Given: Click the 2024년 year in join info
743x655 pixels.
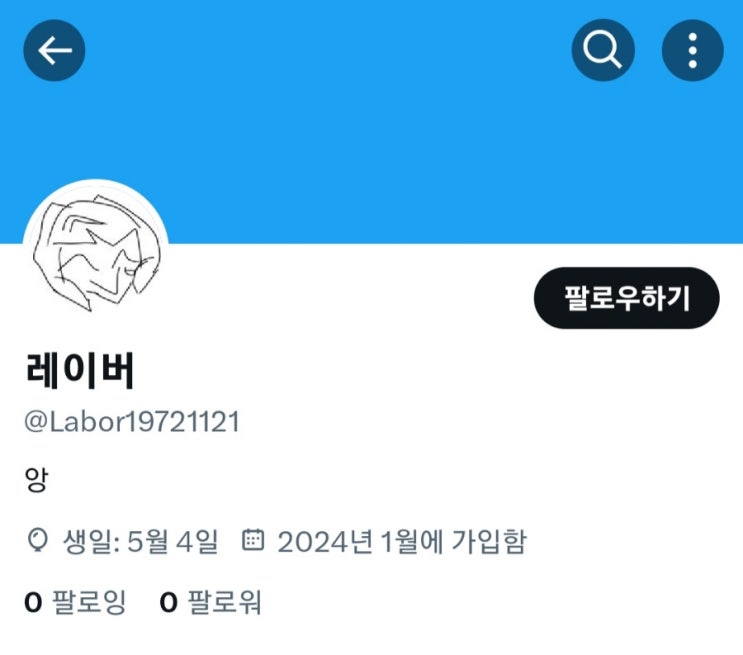Looking at the screenshot, I should tap(325, 541).
